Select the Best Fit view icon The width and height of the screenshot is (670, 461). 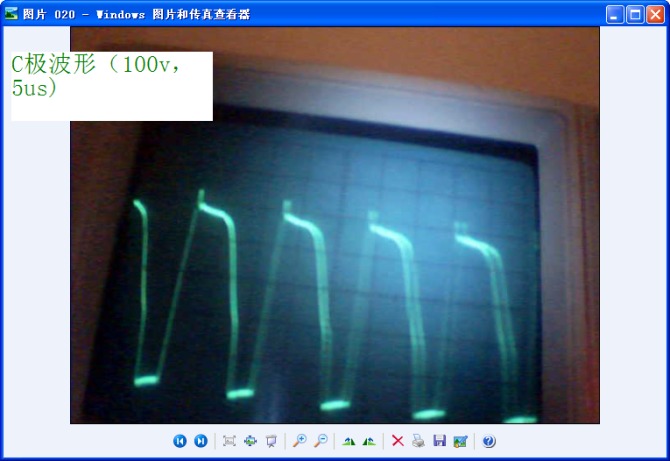[x=229, y=441]
